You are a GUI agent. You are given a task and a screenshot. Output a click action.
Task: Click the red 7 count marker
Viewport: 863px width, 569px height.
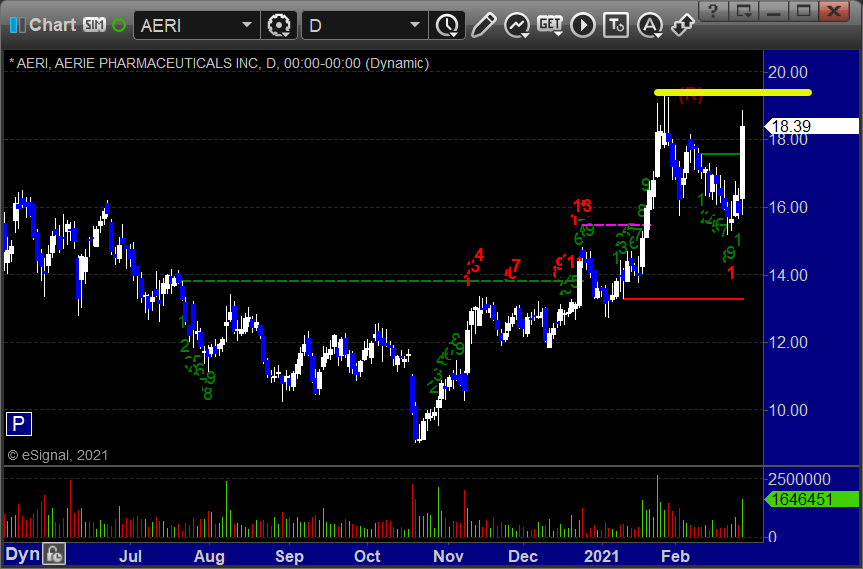coord(516,266)
